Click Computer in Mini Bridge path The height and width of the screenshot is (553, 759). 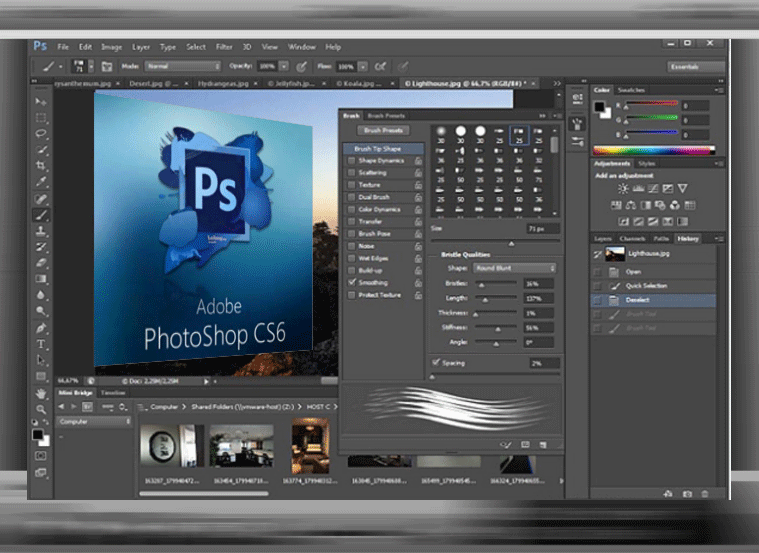click(164, 407)
